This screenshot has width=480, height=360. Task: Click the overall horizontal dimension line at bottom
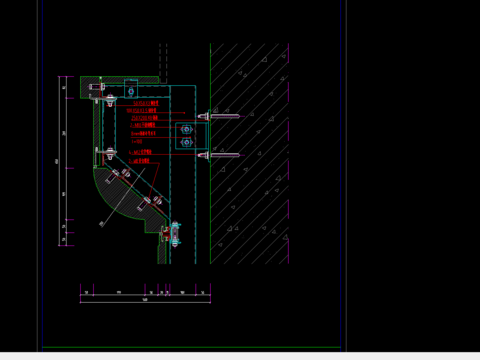click(145, 302)
